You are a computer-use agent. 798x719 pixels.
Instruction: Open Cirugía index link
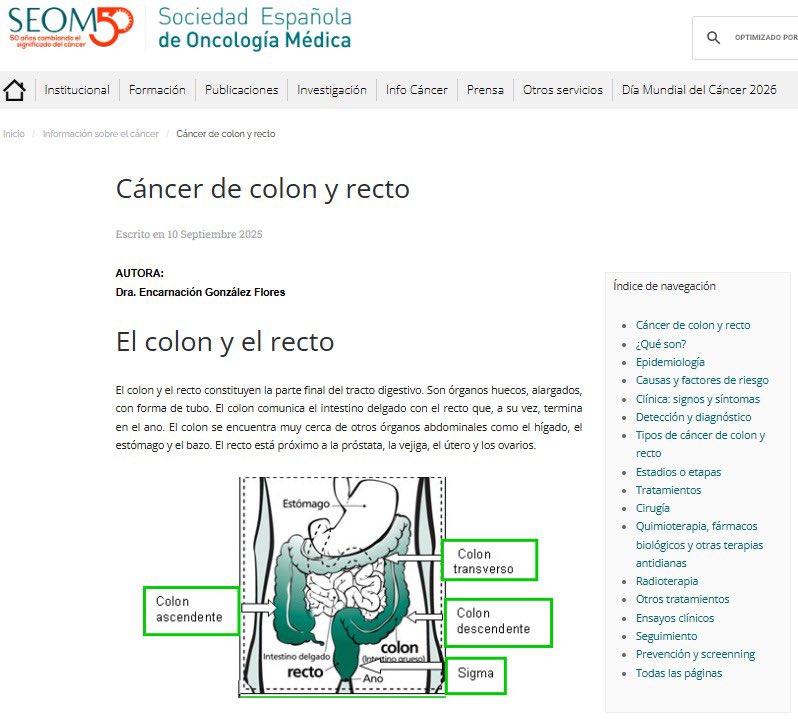[x=652, y=508]
